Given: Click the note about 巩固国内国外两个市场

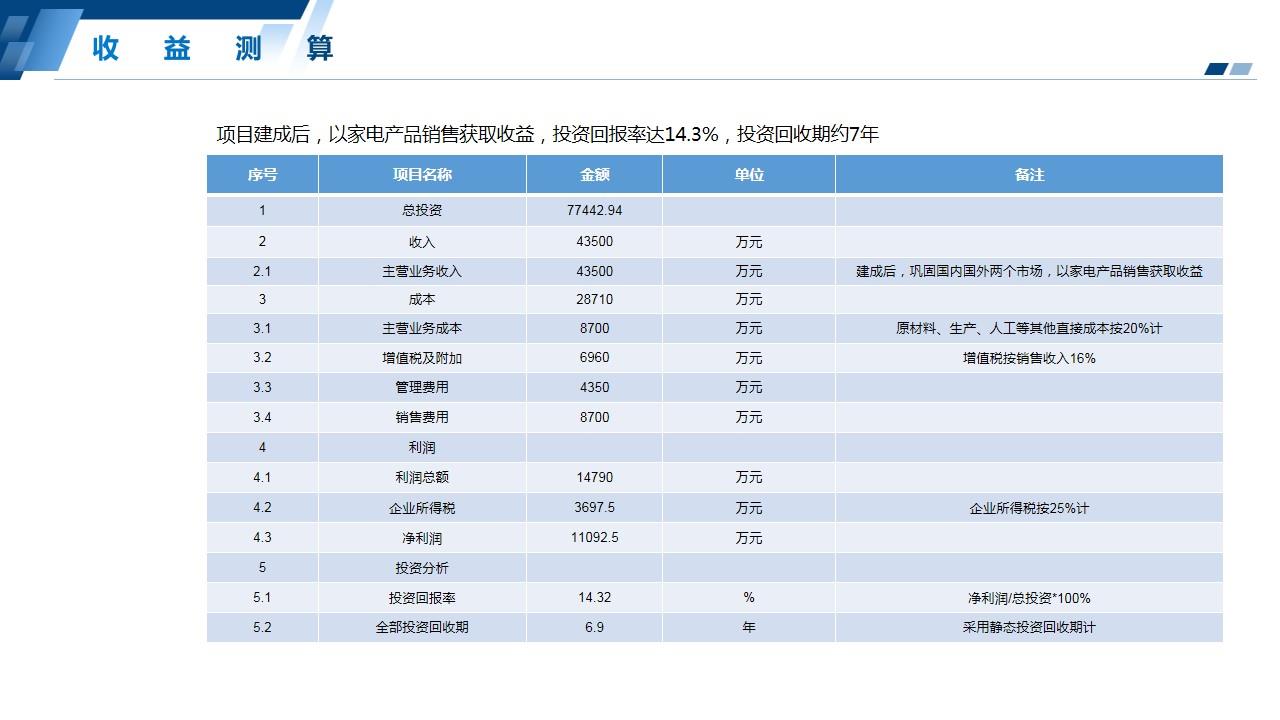Looking at the screenshot, I should (x=1029, y=271).
